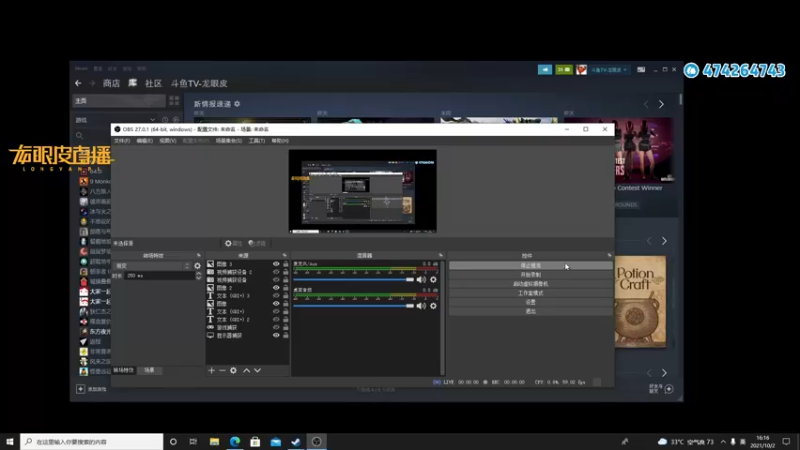
Task: Hide the 图像 3 source
Action: click(276, 264)
